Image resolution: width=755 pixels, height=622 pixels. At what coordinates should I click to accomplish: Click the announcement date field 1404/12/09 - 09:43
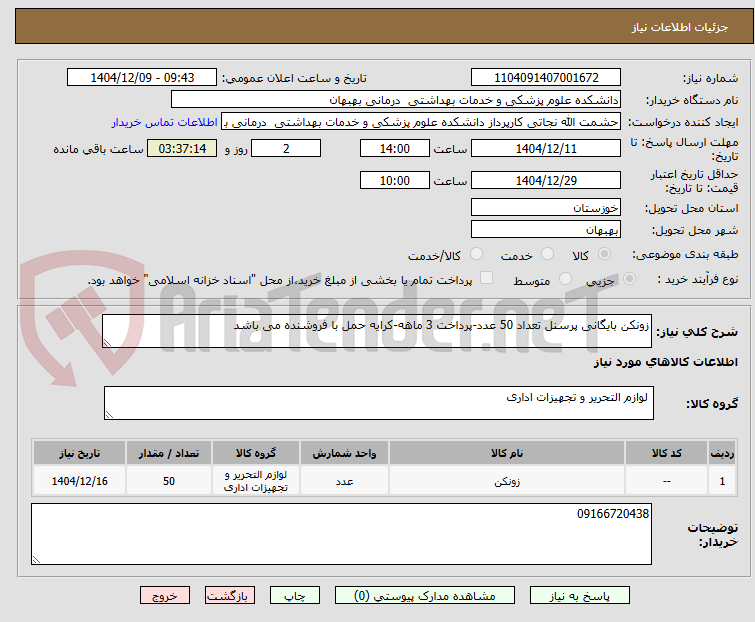coord(142,78)
